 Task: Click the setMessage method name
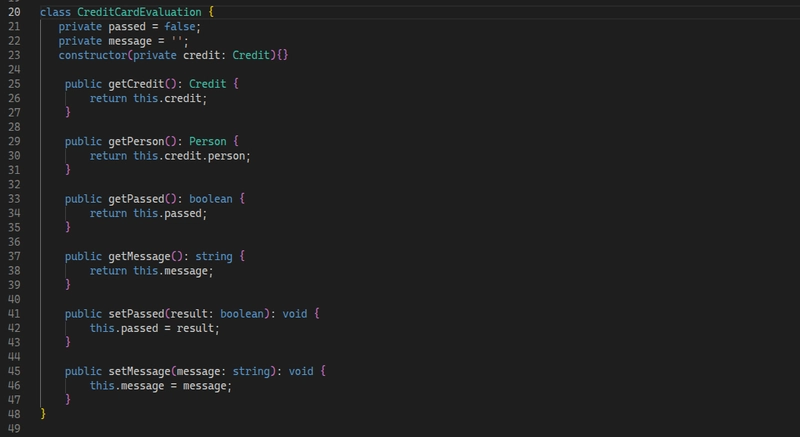coord(139,371)
